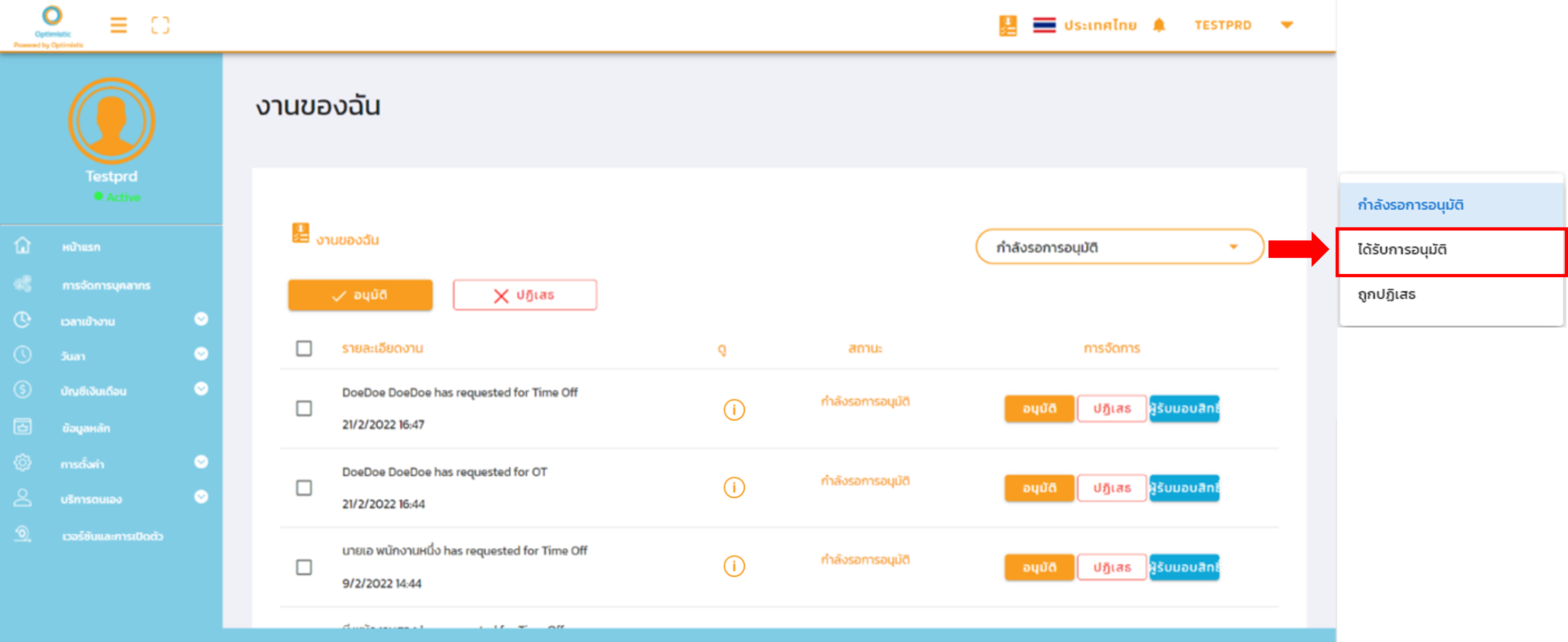This screenshot has height=642, width=1568.
Task: Click the profile avatar picture
Action: tap(112, 121)
